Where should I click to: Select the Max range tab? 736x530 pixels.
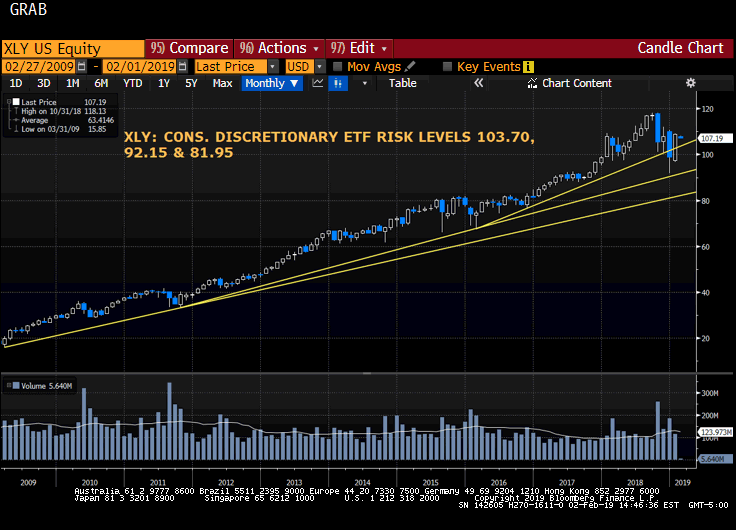tap(222, 84)
